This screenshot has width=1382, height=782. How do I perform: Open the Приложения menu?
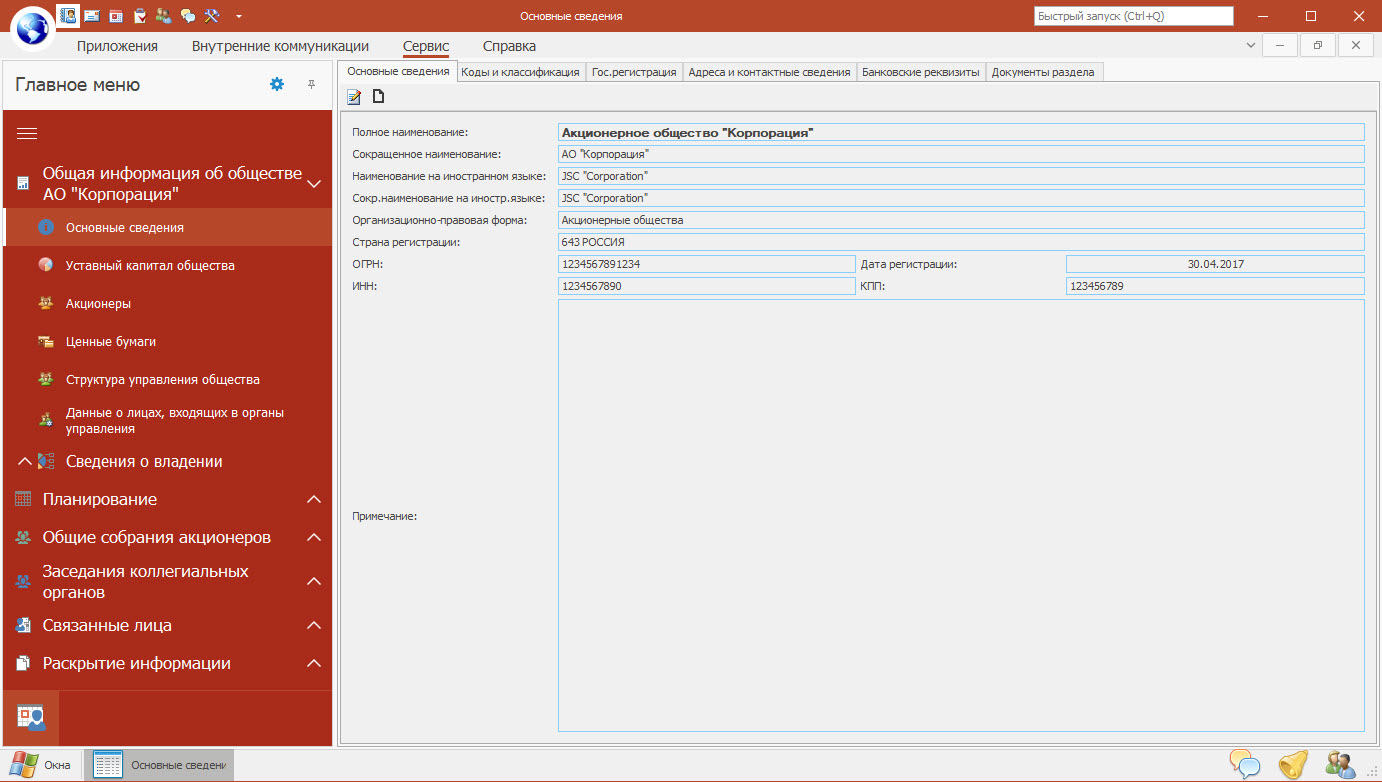point(118,46)
